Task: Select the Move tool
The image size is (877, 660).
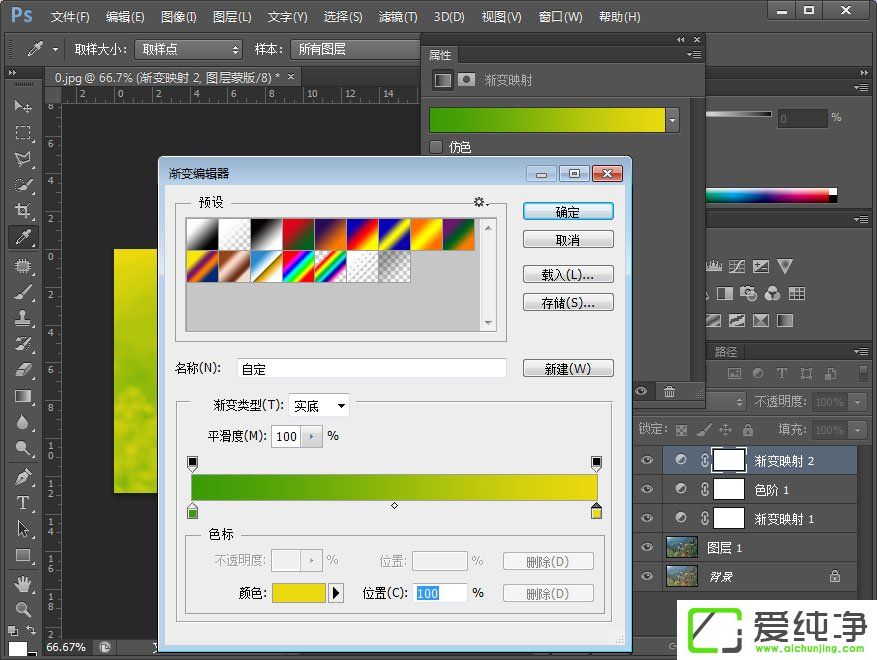Action: 22,106
